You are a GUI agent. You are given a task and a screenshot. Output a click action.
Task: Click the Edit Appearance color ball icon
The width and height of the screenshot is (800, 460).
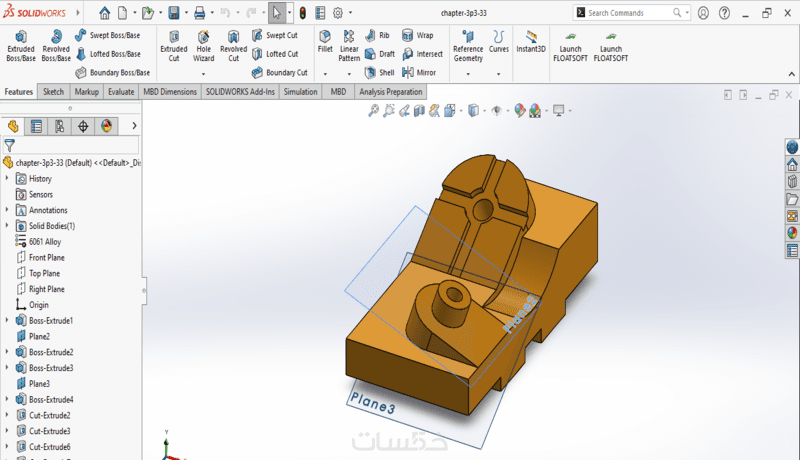pos(519,111)
